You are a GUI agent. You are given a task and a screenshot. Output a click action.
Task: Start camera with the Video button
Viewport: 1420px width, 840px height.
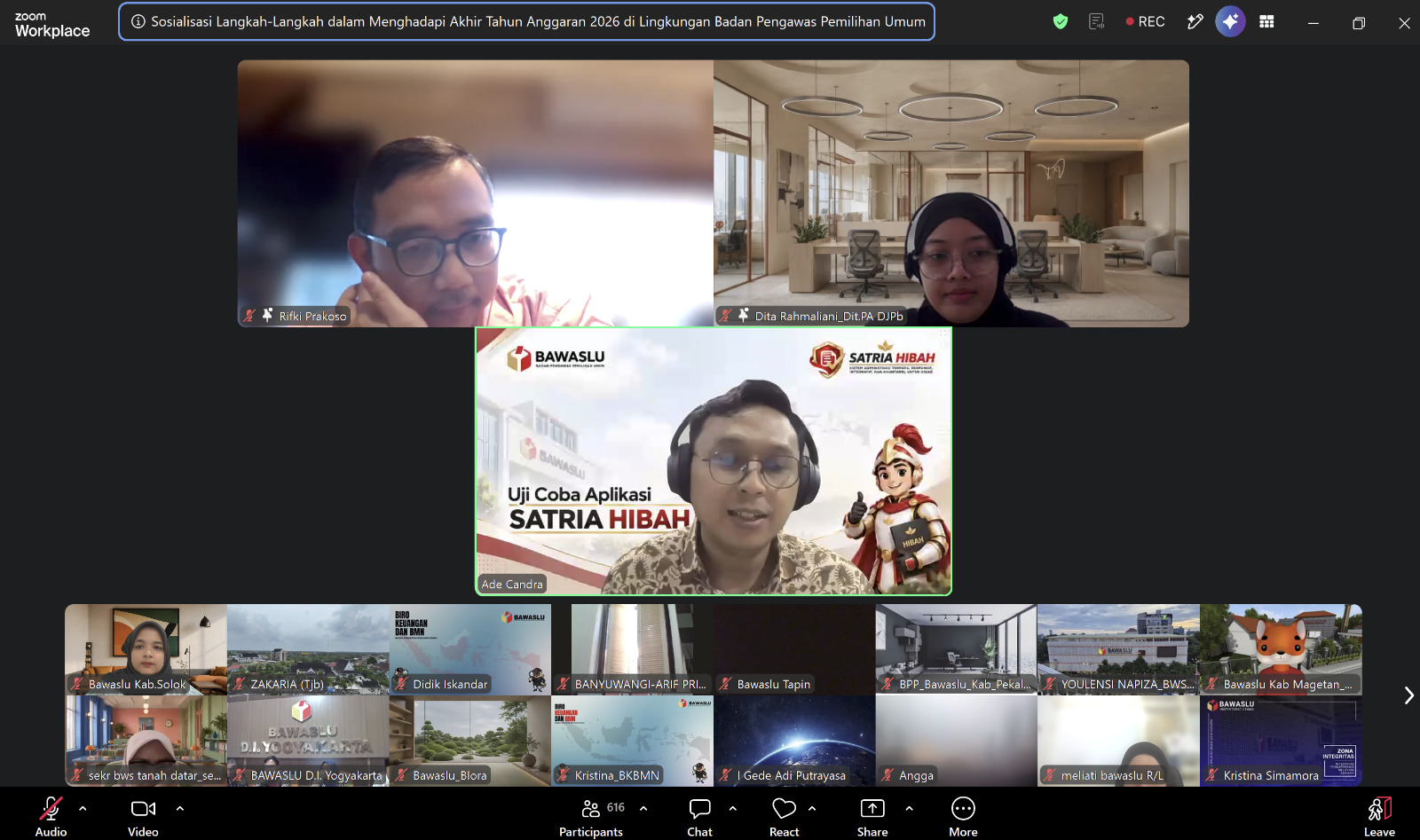(143, 816)
